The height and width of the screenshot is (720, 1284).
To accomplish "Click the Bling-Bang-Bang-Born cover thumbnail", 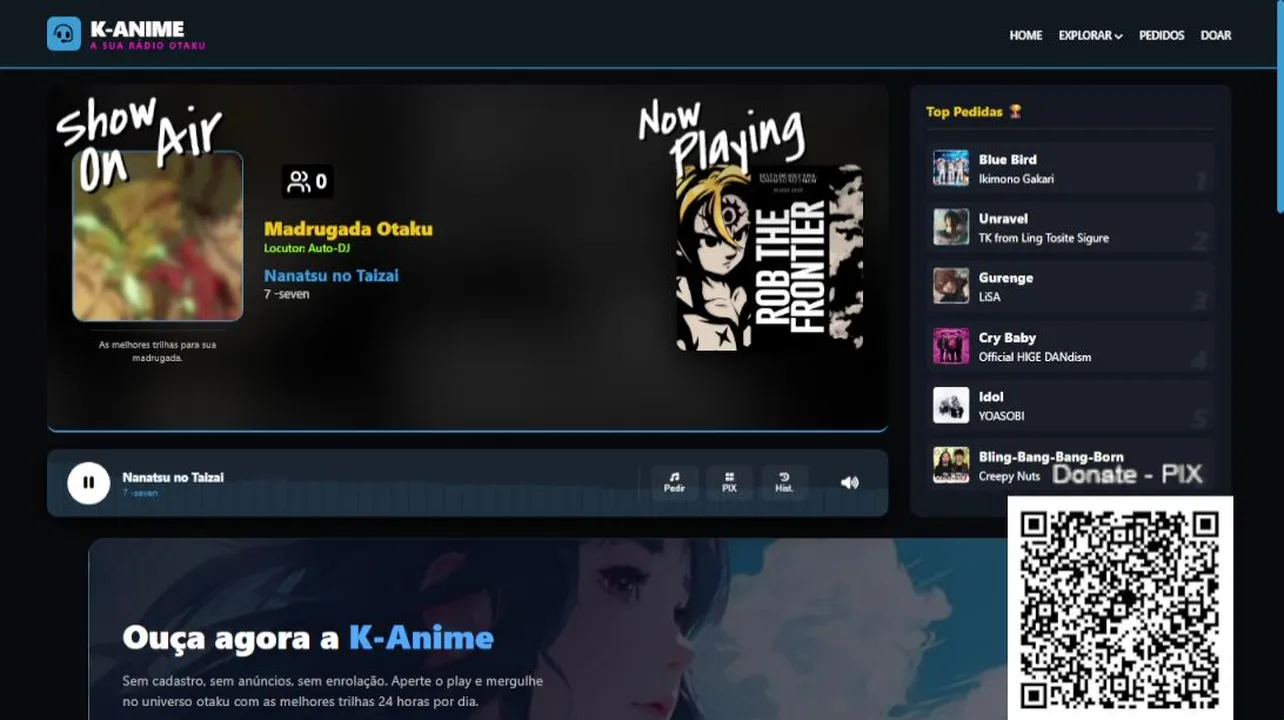I will click(951, 465).
